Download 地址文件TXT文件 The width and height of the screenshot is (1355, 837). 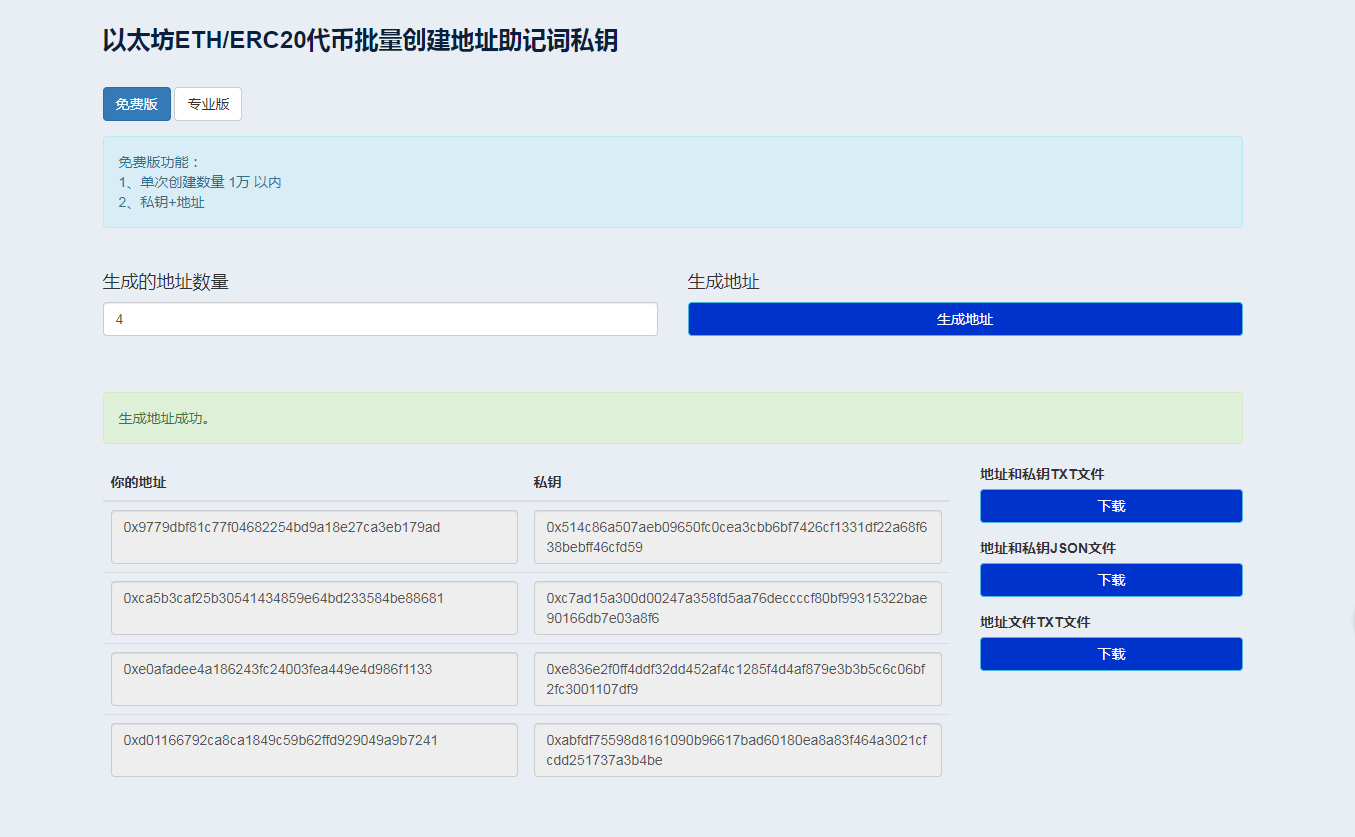coord(1111,654)
